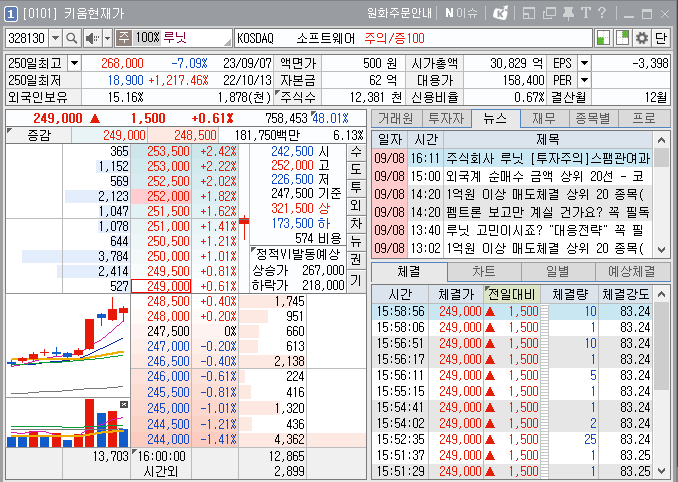Click the T font icon in title bar
678x482 pixels.
point(586,13)
